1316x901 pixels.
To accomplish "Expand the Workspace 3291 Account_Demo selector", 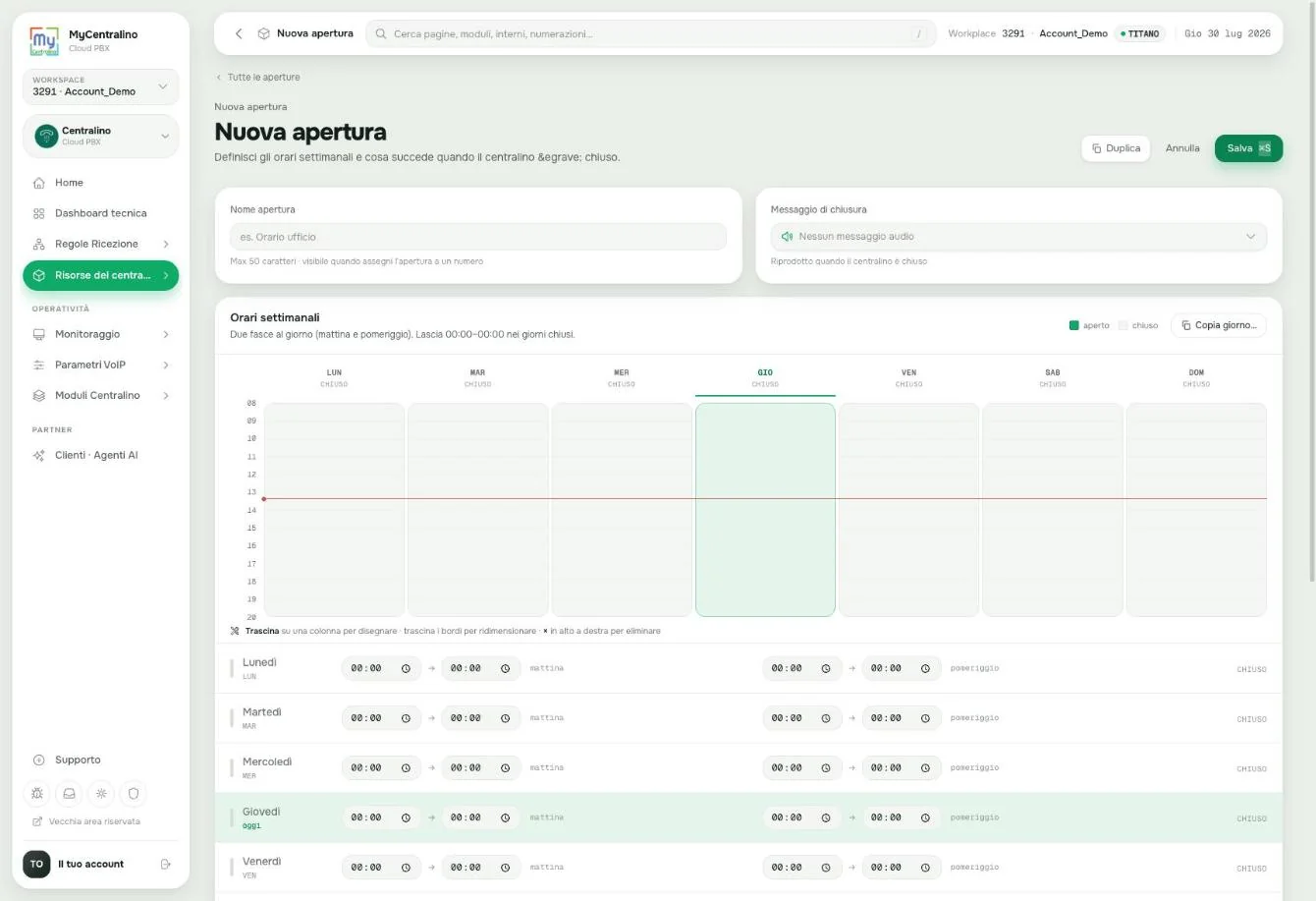I will [100, 86].
